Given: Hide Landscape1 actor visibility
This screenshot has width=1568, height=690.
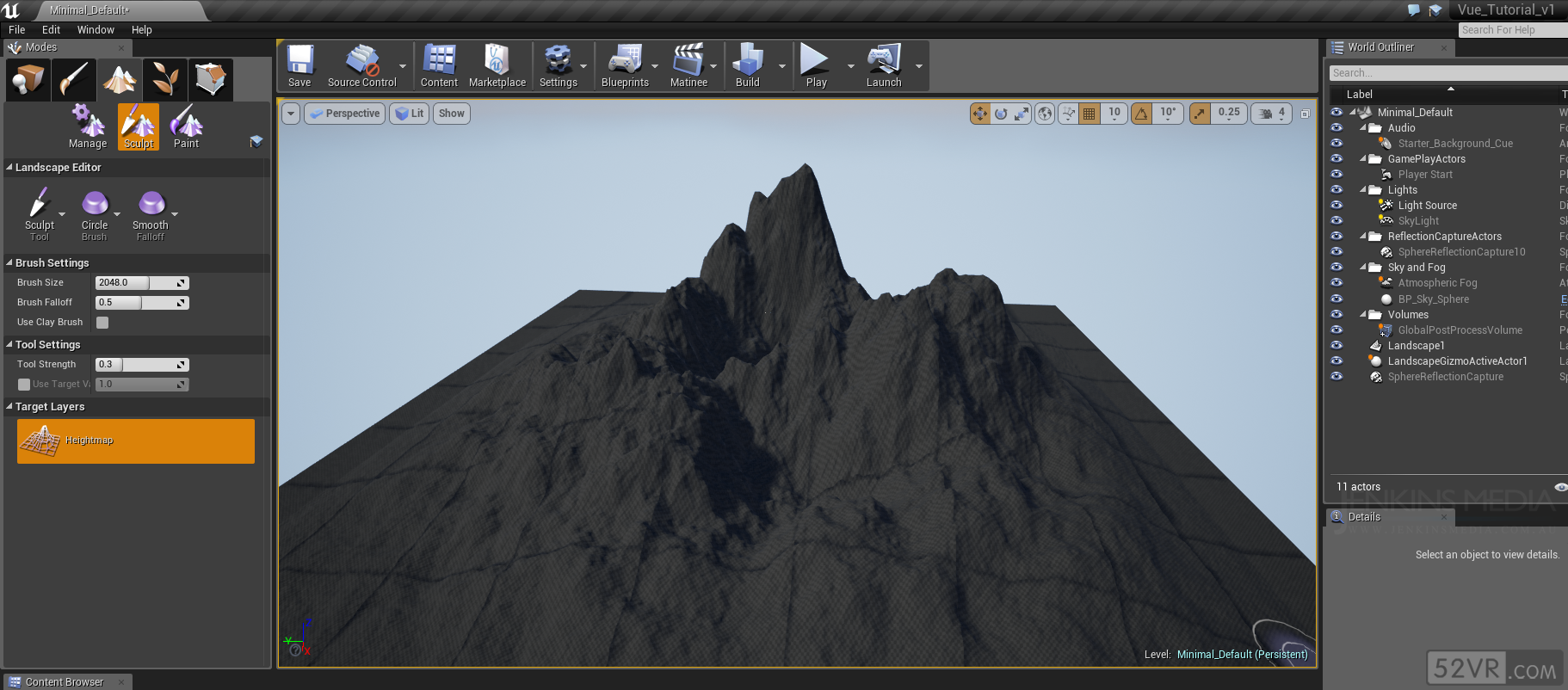Looking at the screenshot, I should pos(1337,345).
